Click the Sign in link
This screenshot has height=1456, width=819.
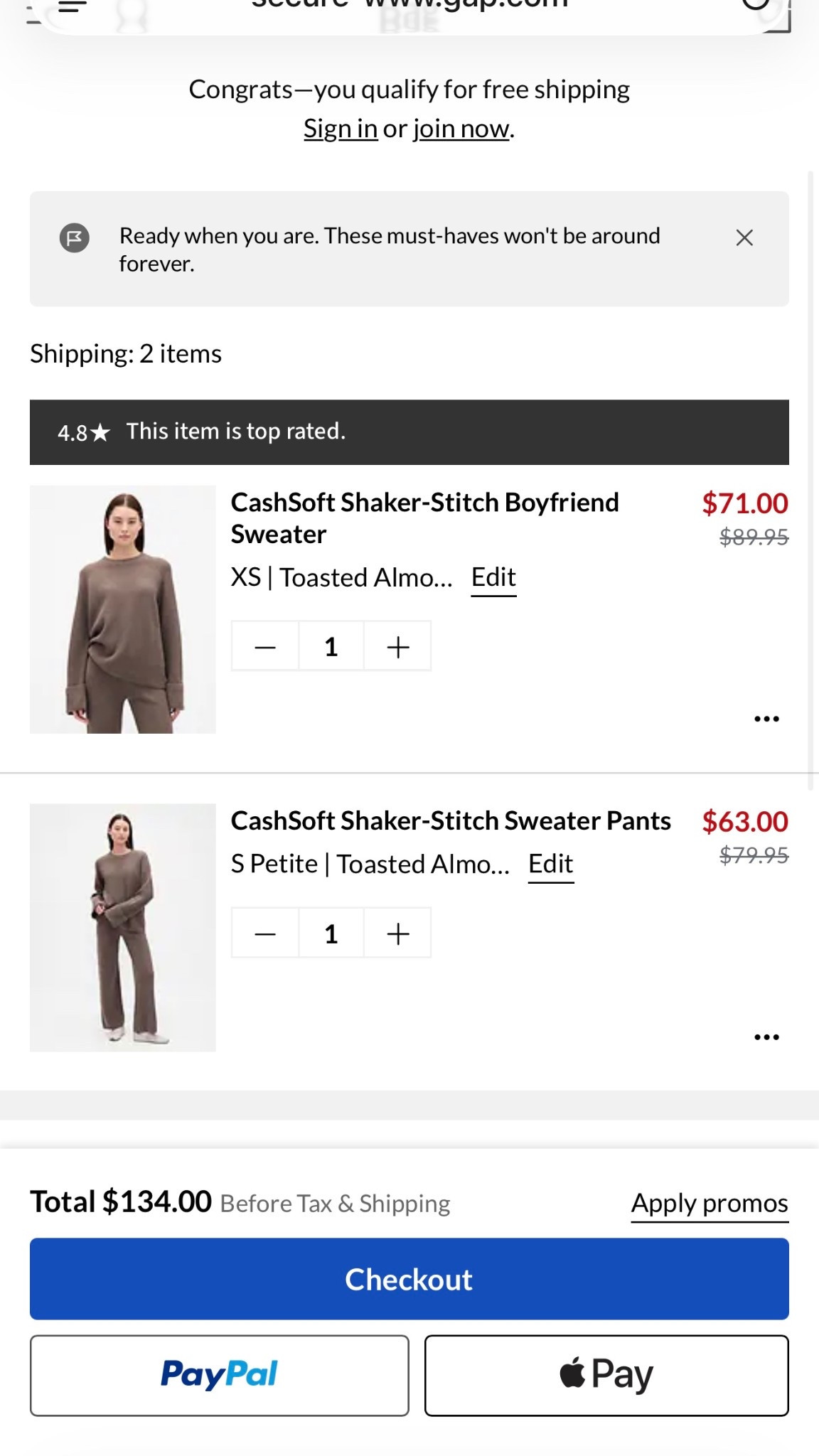[341, 129]
